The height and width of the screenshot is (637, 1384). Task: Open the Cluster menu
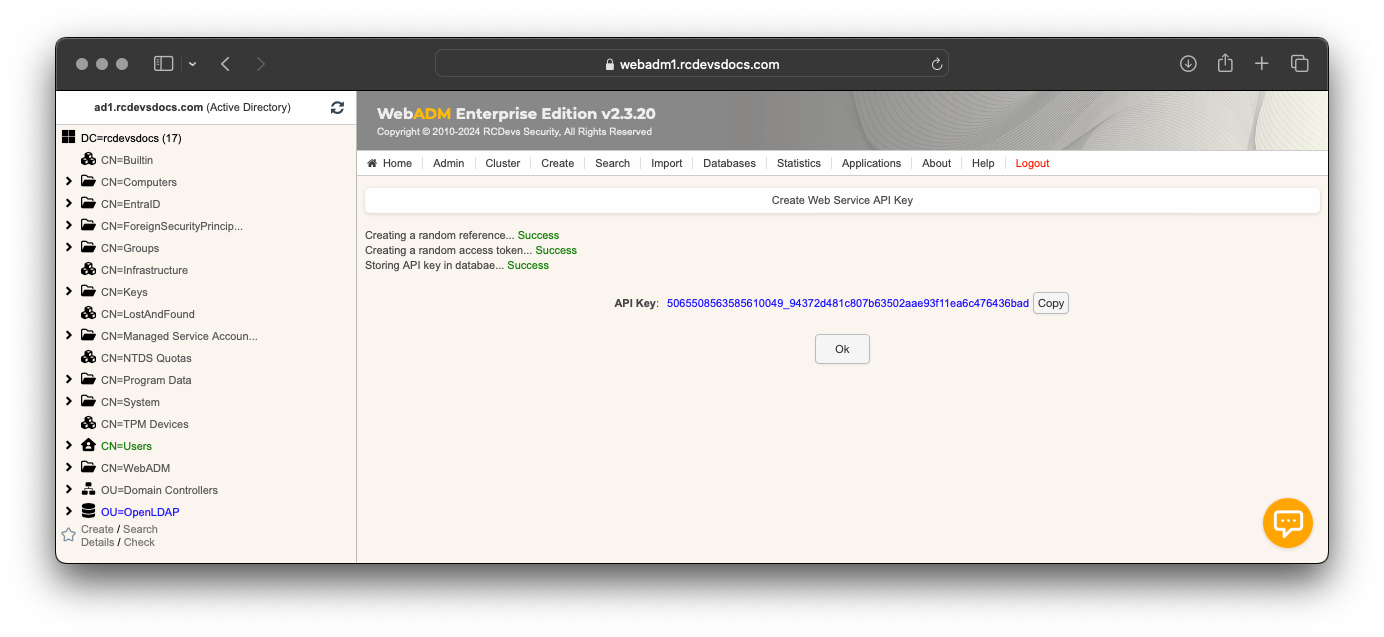coord(503,163)
